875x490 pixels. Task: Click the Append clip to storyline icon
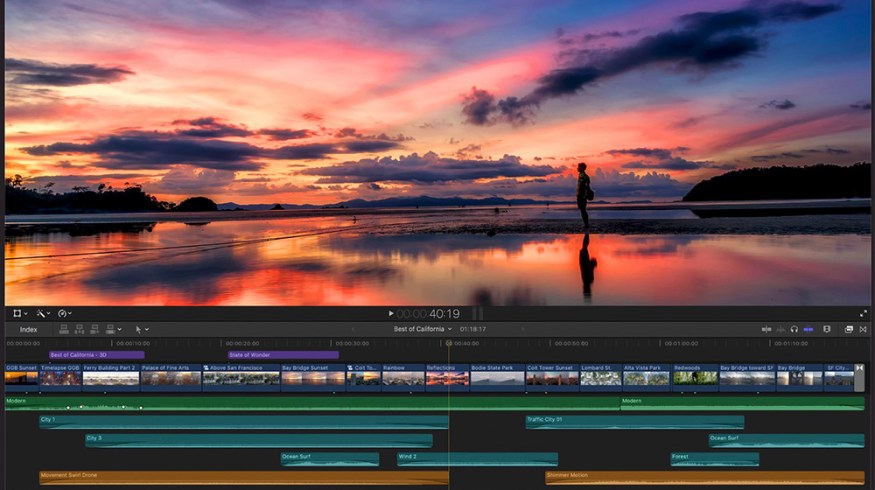94,328
